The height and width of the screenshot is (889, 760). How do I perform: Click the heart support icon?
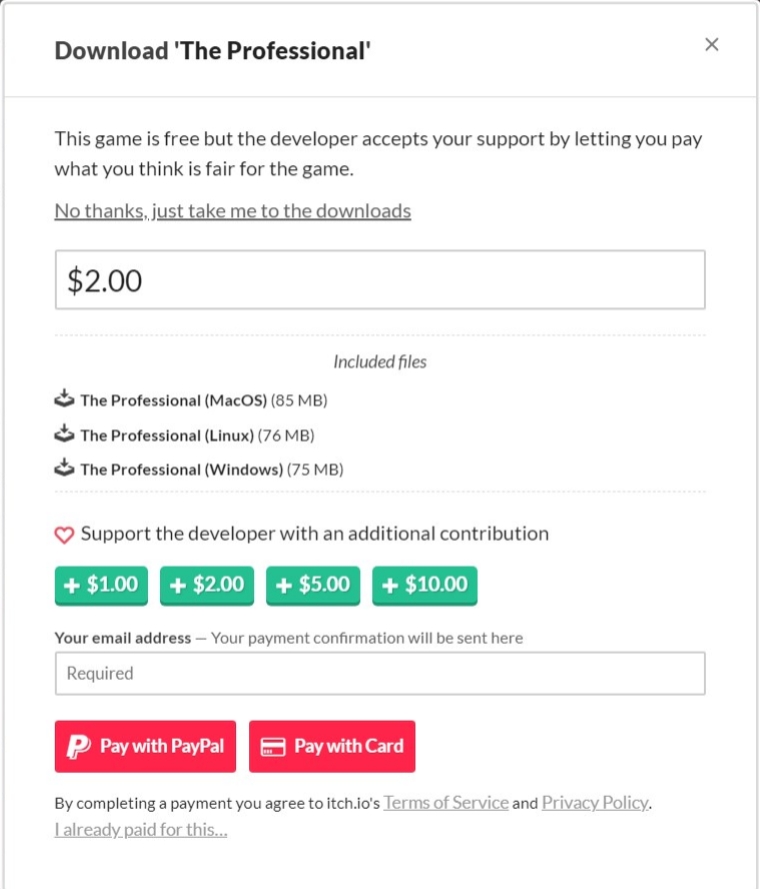(64, 535)
